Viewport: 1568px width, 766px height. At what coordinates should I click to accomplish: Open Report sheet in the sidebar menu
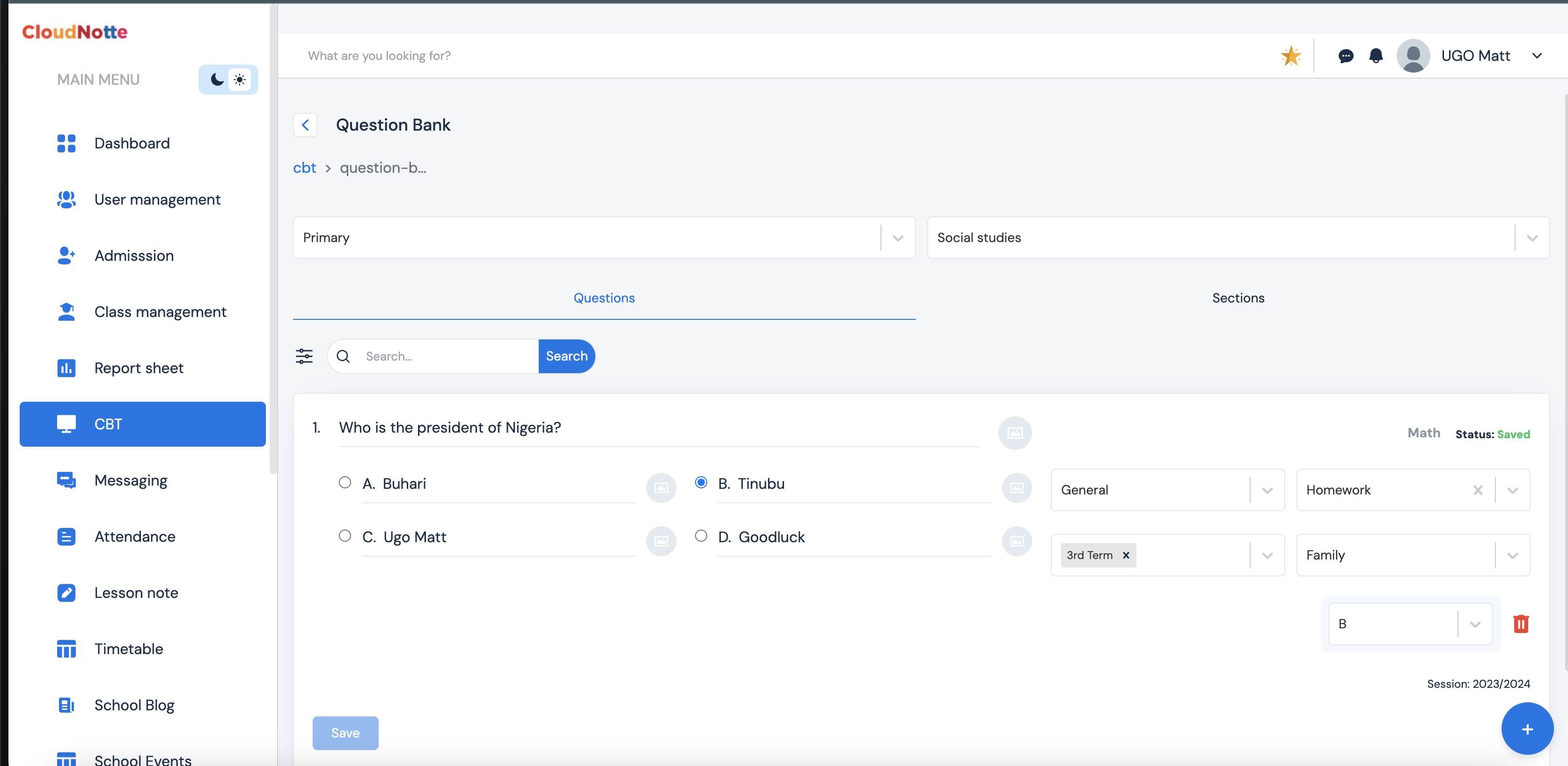(139, 368)
